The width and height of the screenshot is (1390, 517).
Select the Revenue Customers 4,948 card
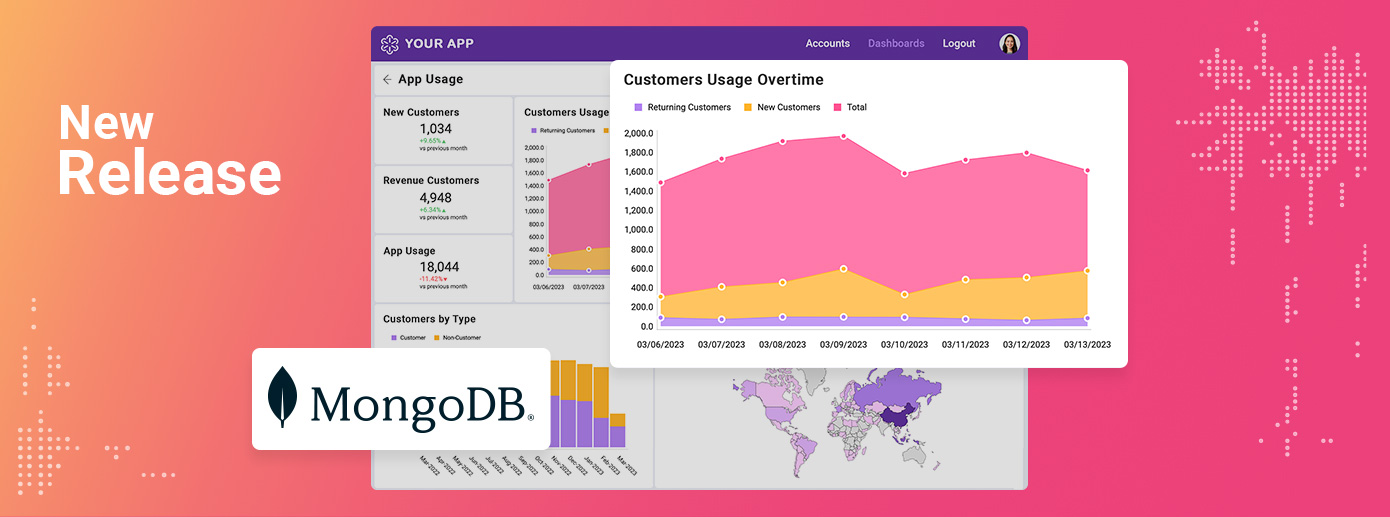click(x=443, y=200)
